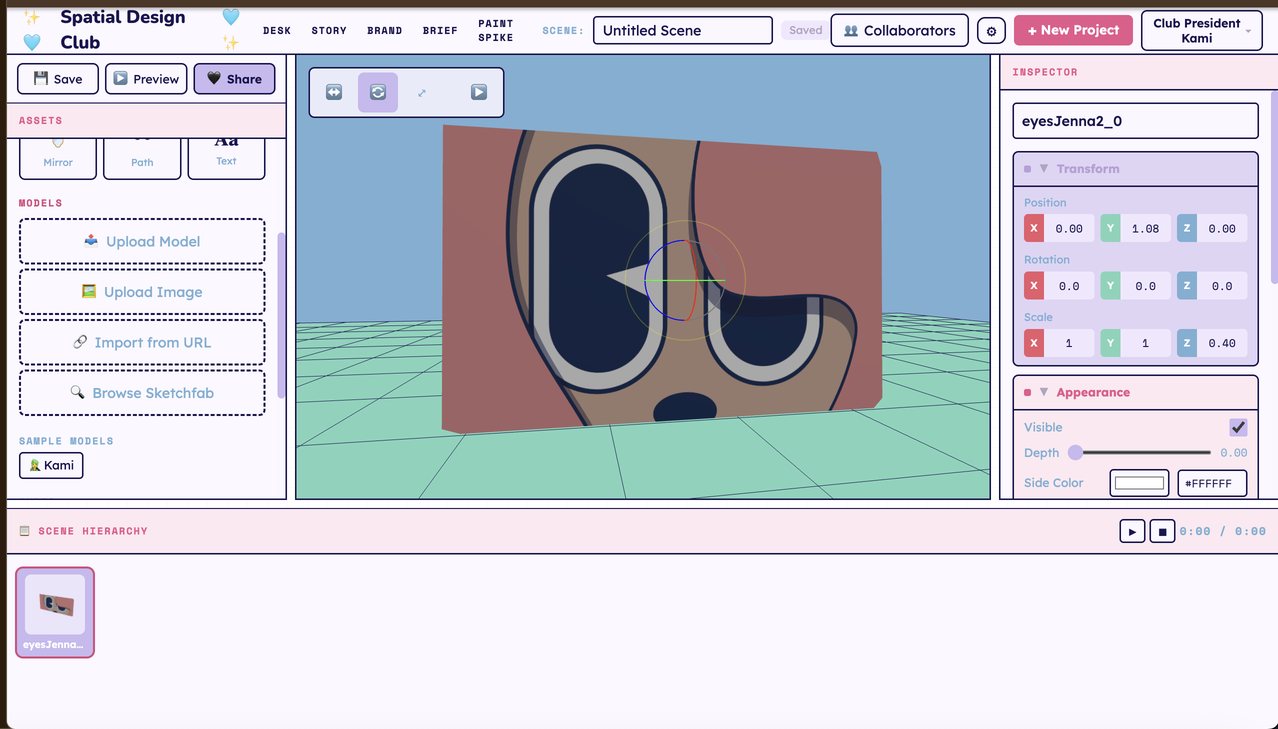Viewport: 1278px width, 729px height.
Task: Open the BRIEF tab
Action: (x=440, y=31)
